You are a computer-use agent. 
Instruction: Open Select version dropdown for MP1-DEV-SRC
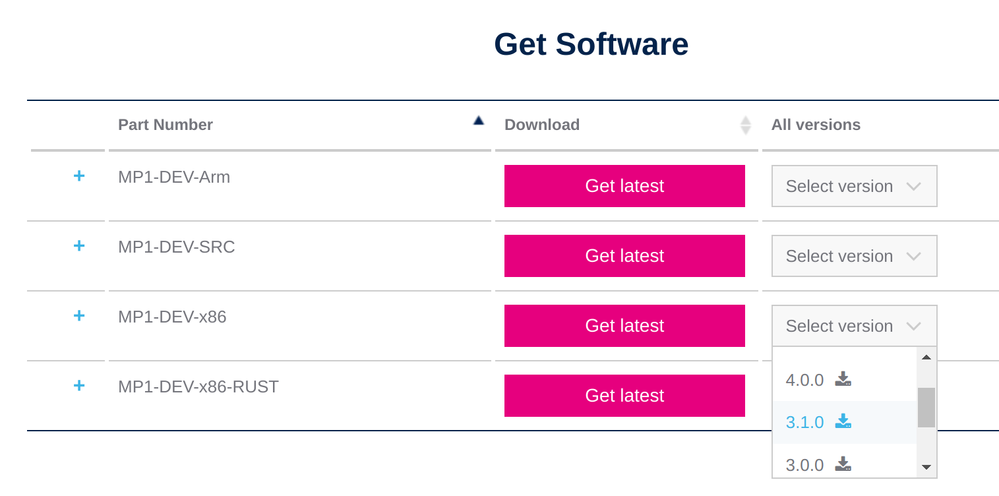coord(854,256)
